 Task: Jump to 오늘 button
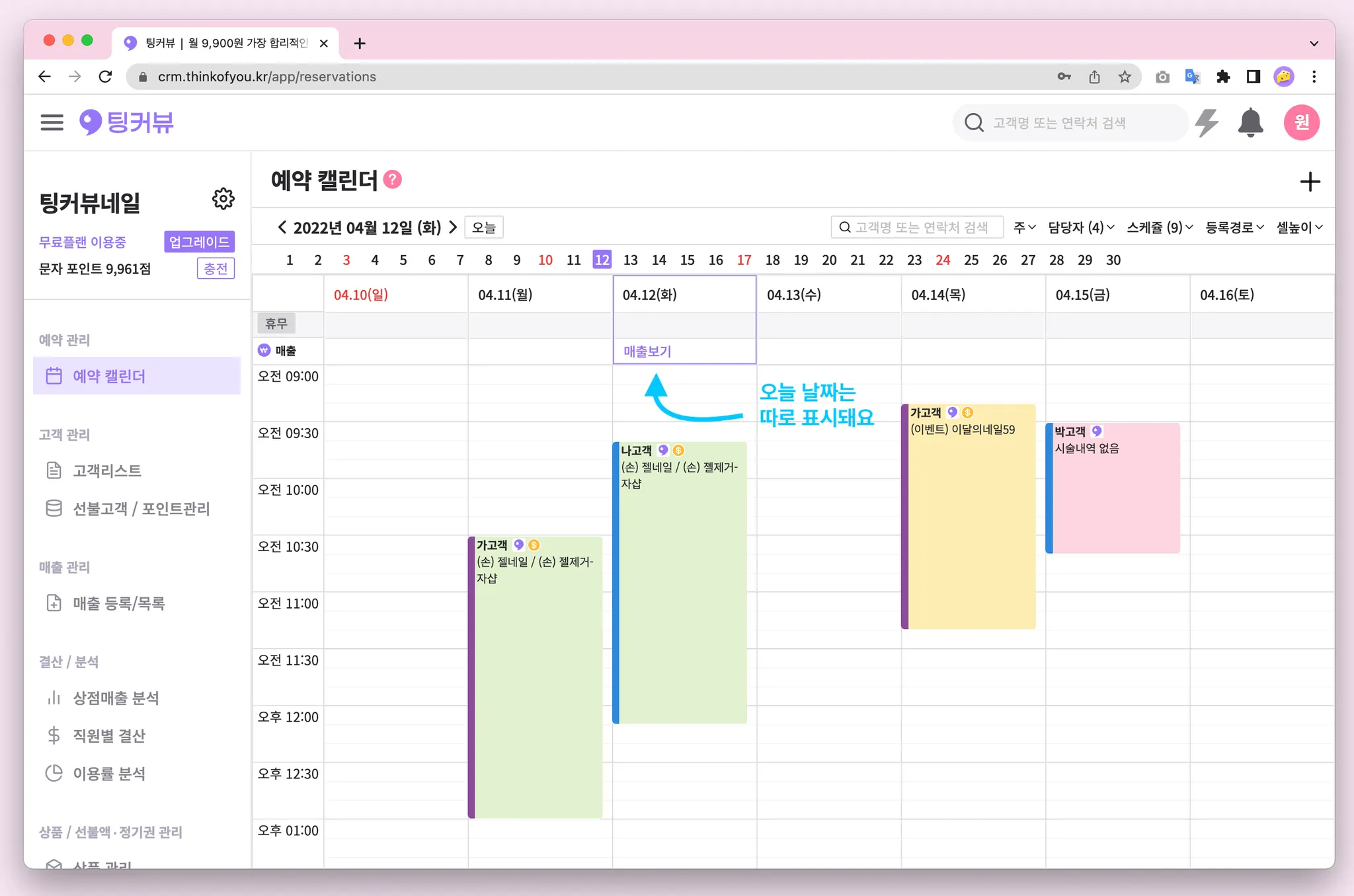484,227
